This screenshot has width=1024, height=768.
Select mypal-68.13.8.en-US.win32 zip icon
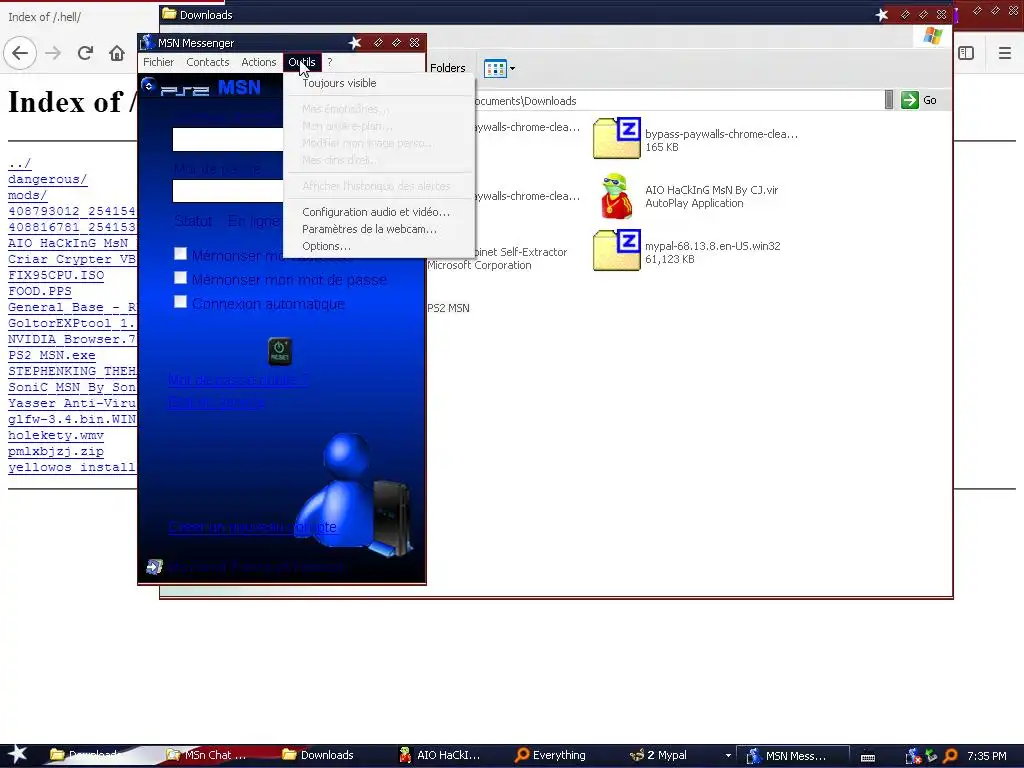[616, 250]
